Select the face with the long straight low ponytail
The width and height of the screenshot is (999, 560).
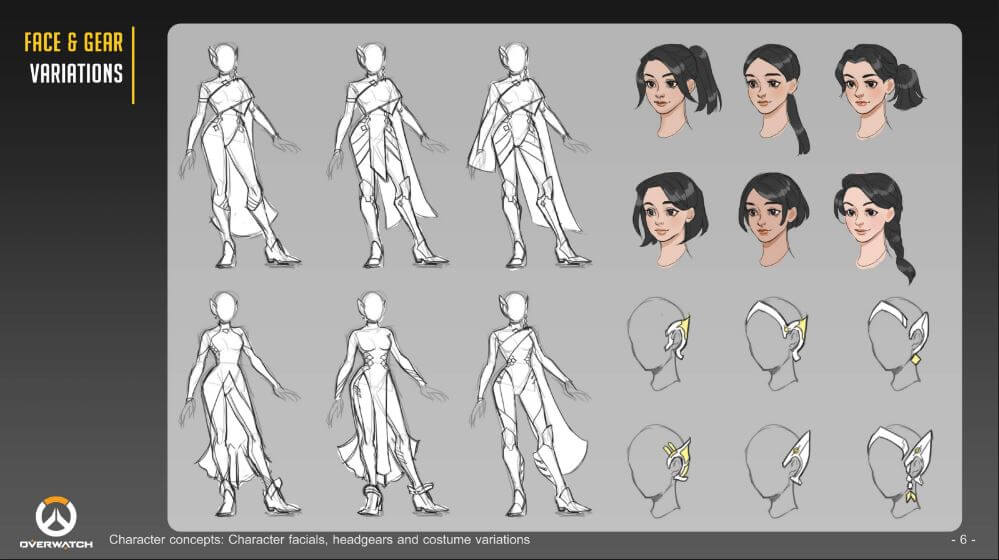click(x=776, y=99)
